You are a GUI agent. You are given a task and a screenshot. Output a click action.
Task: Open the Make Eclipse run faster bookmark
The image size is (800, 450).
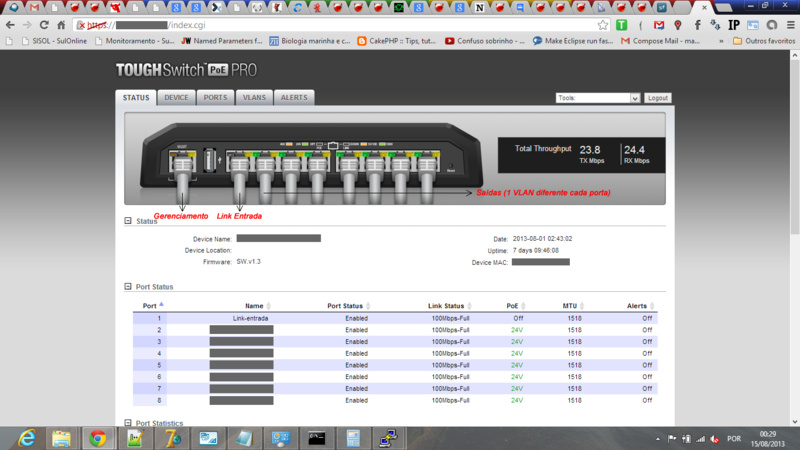(x=572, y=41)
